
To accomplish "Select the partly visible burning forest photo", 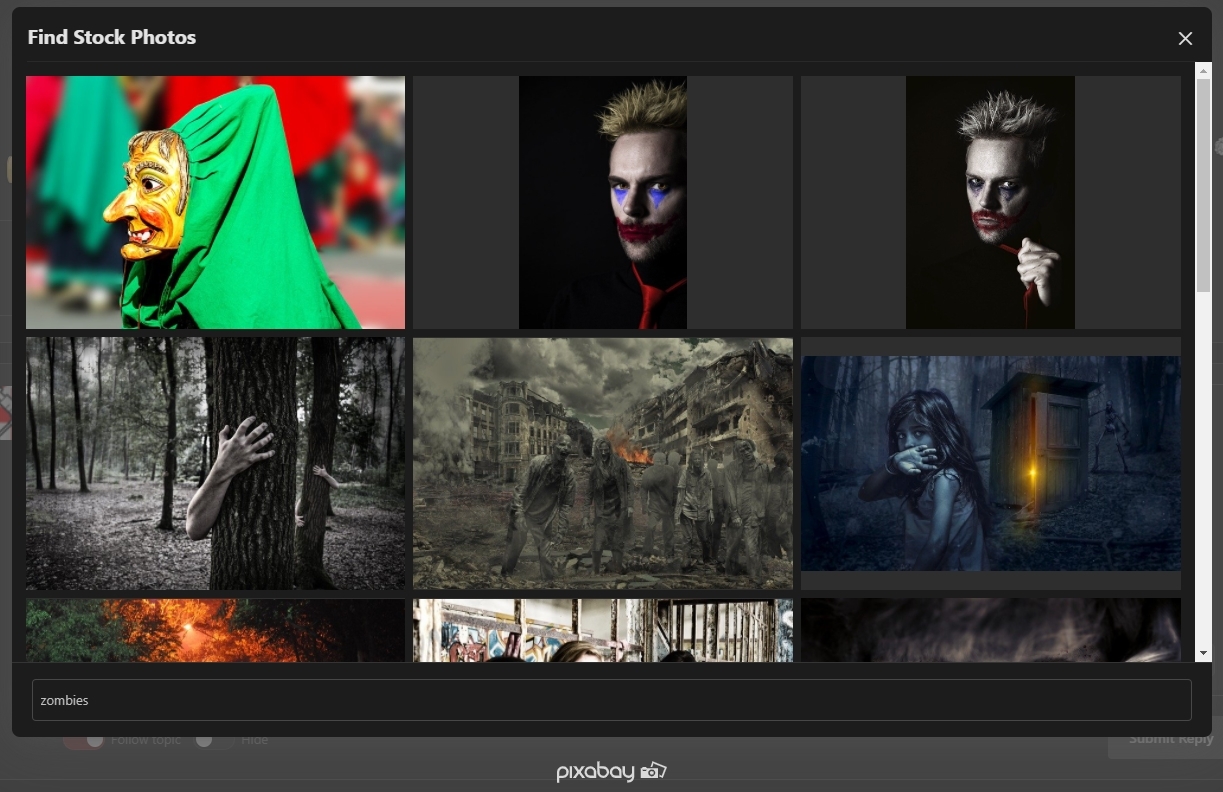I will [215, 630].
